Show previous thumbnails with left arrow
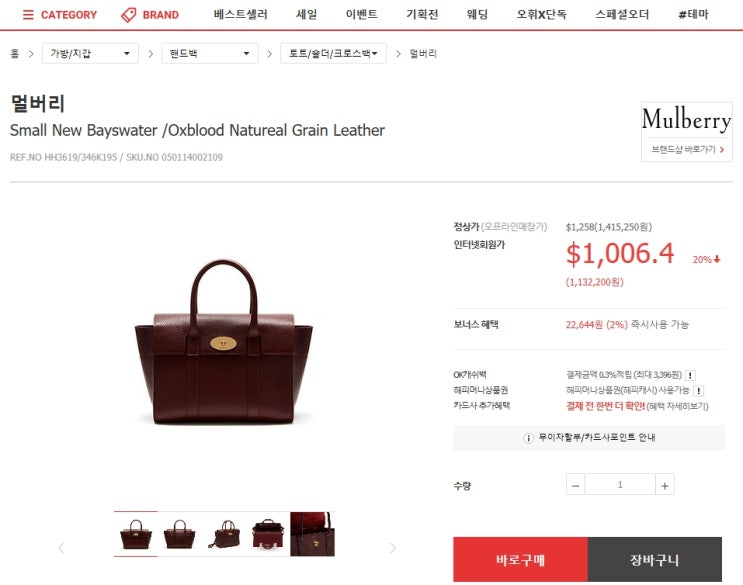Viewport: 743px width, 585px height. pos(61,548)
